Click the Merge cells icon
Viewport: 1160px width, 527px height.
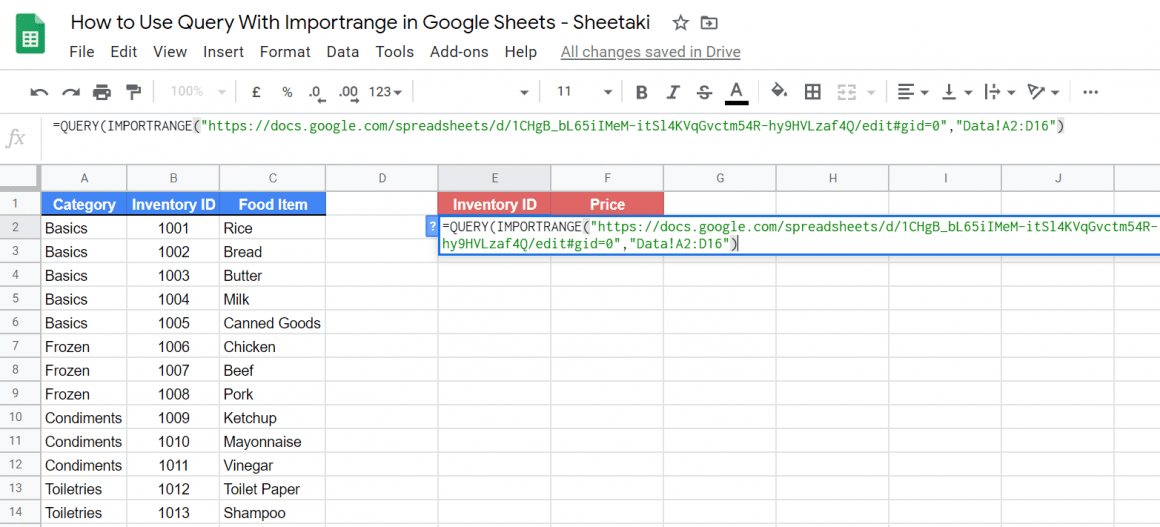846,92
